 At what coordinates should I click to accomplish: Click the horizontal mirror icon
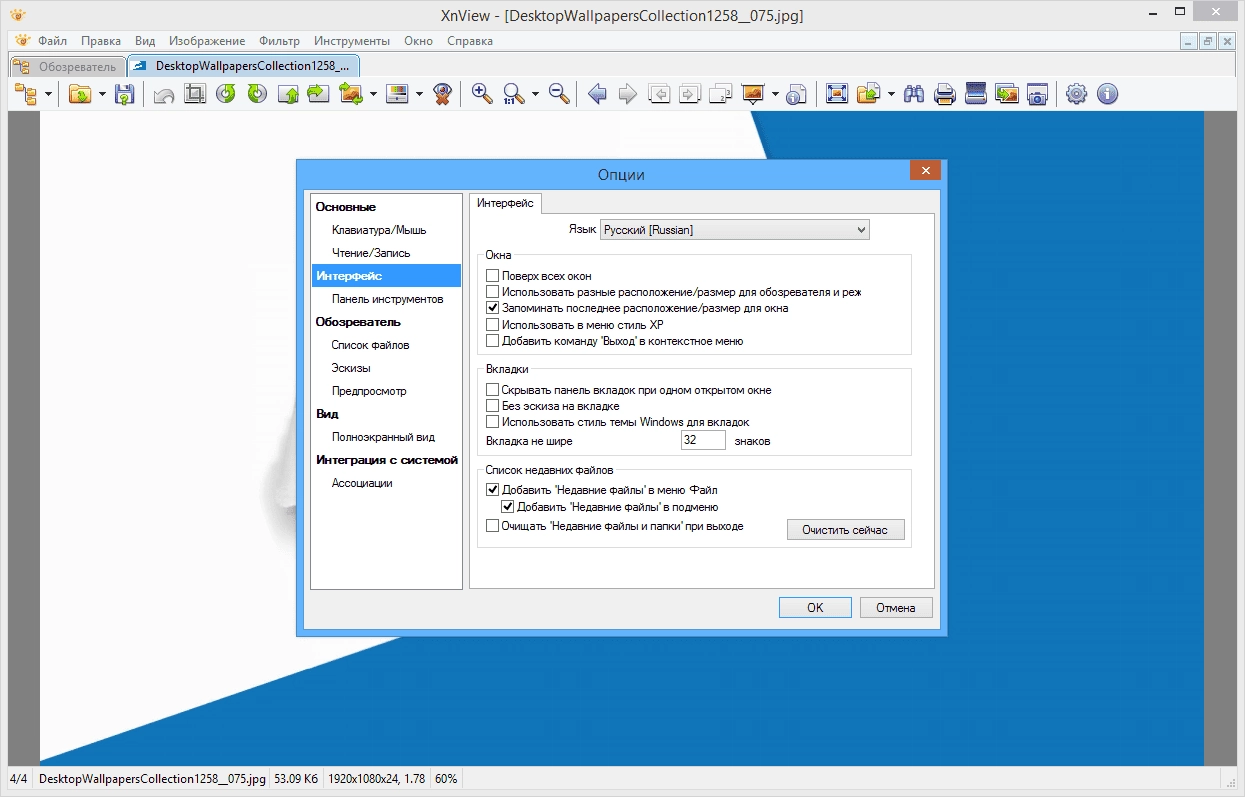point(318,94)
